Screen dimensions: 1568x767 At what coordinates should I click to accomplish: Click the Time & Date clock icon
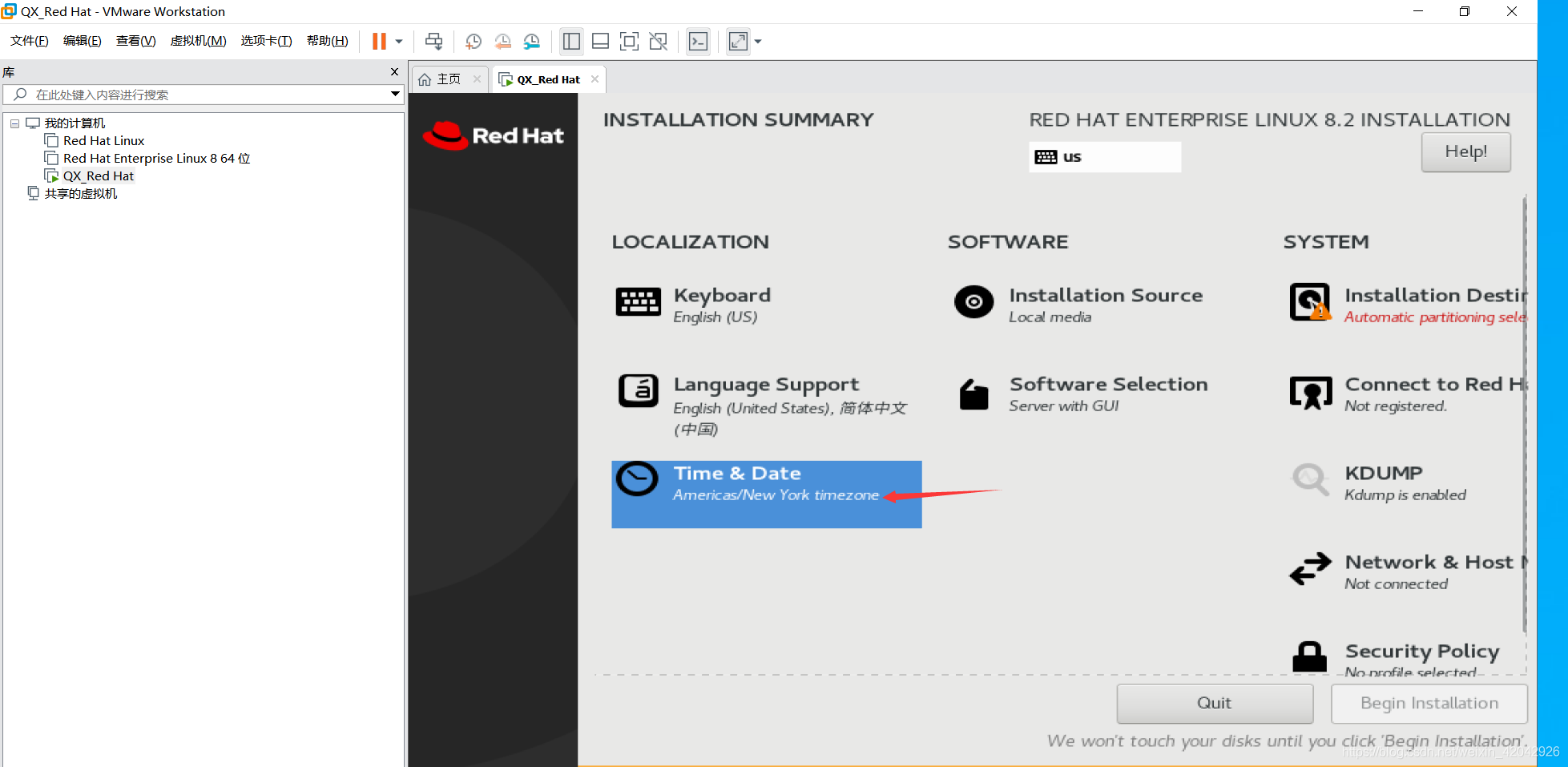637,479
